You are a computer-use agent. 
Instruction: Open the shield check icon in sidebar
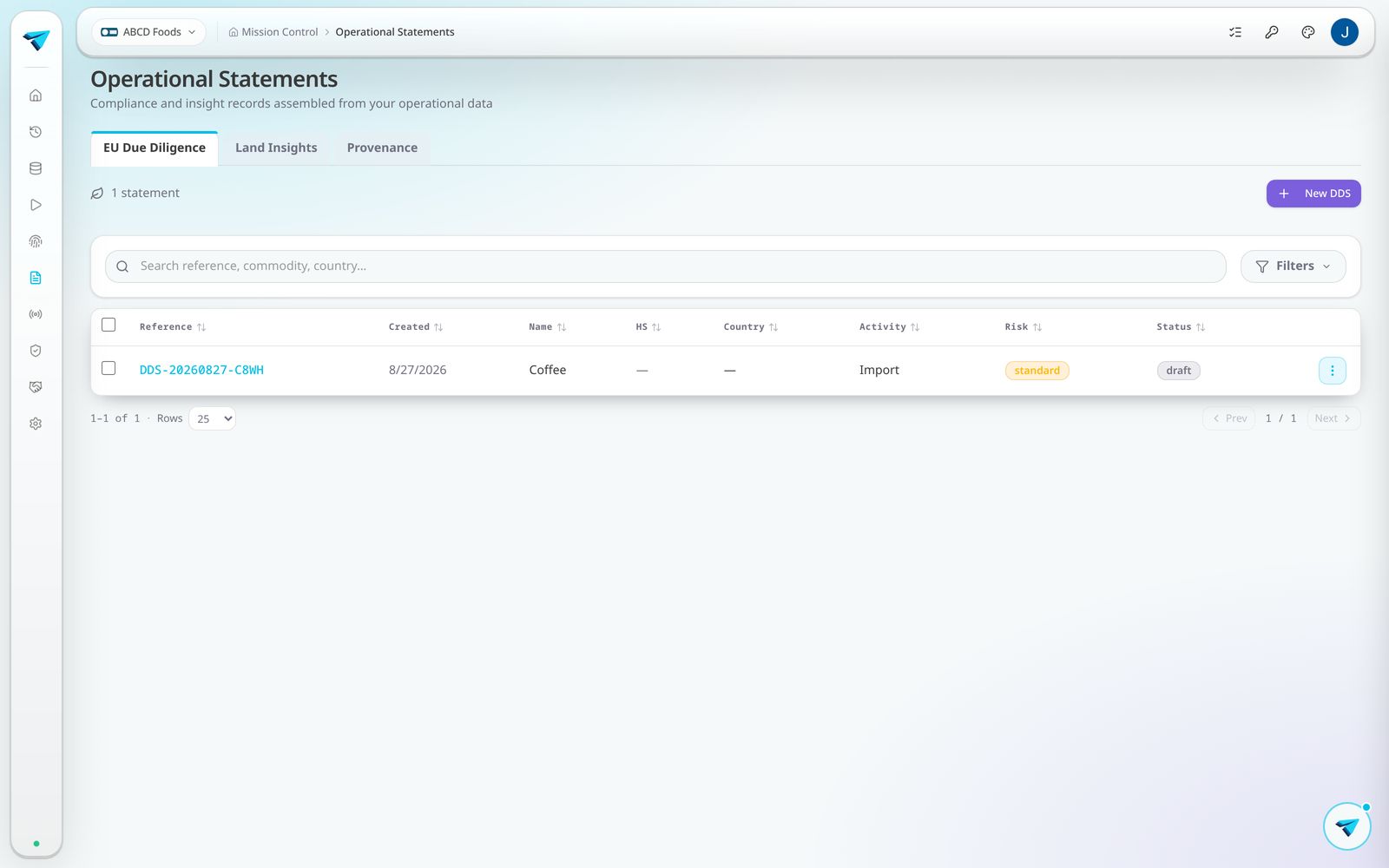(36, 351)
